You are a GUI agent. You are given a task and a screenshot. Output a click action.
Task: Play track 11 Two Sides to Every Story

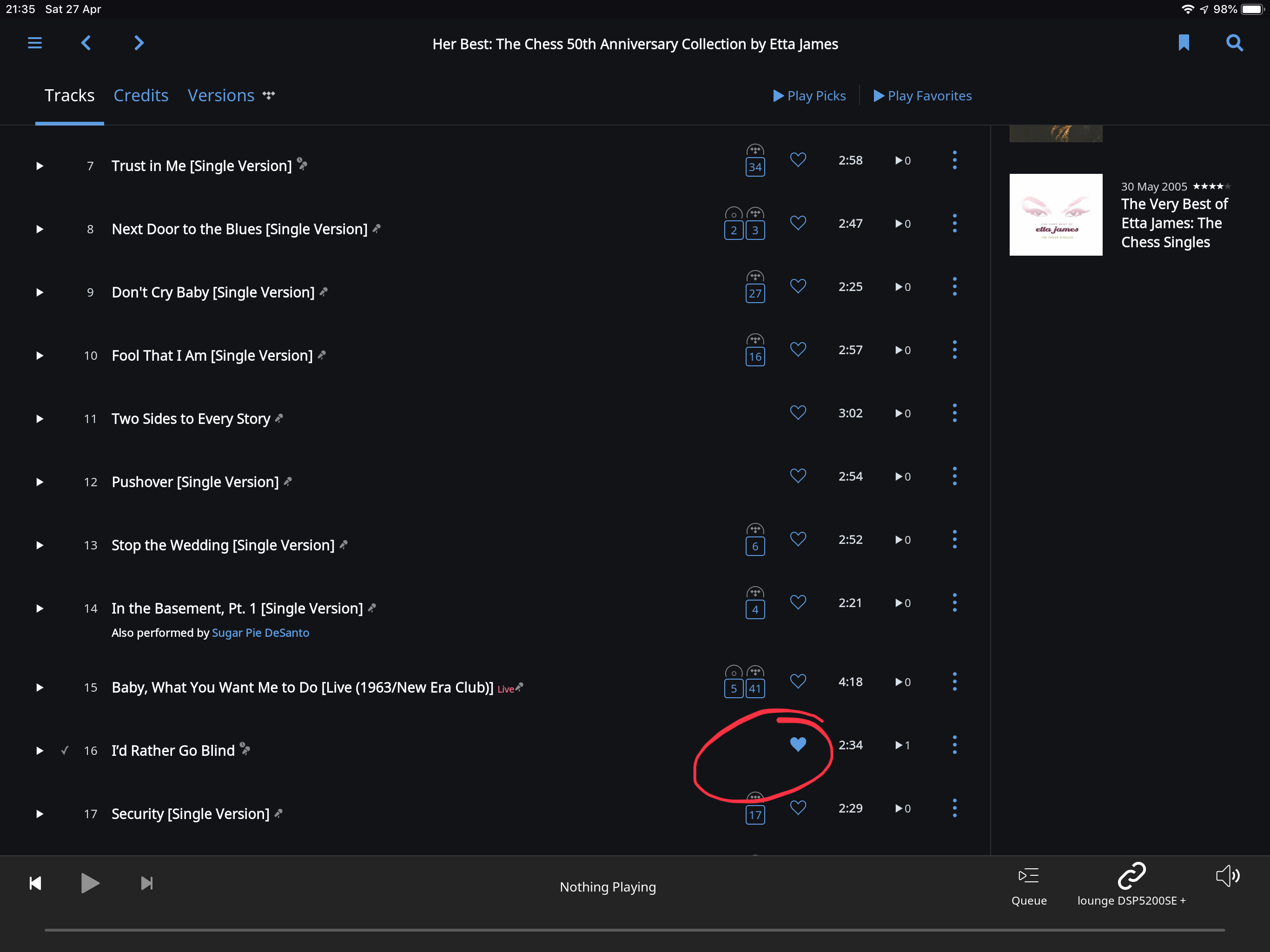coord(40,418)
